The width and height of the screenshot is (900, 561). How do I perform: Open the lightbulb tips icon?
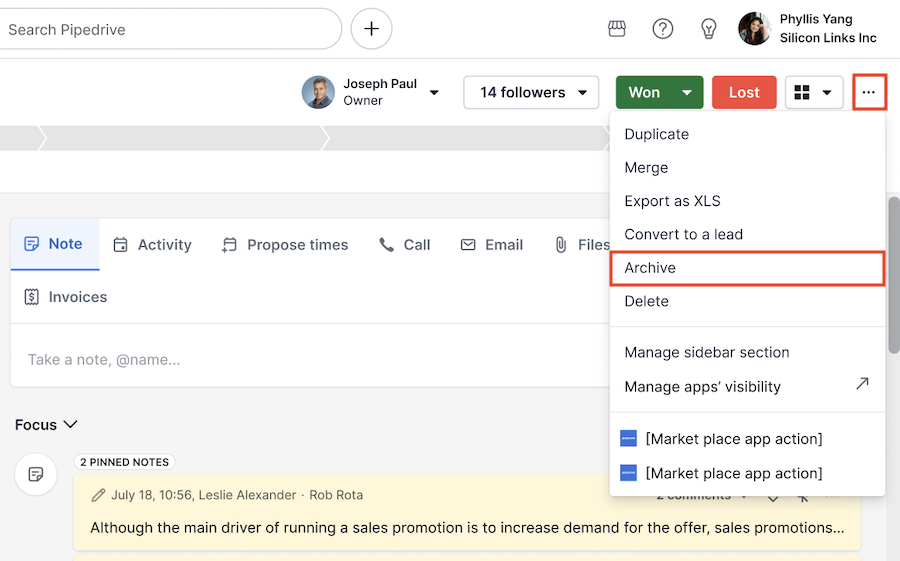pos(709,29)
